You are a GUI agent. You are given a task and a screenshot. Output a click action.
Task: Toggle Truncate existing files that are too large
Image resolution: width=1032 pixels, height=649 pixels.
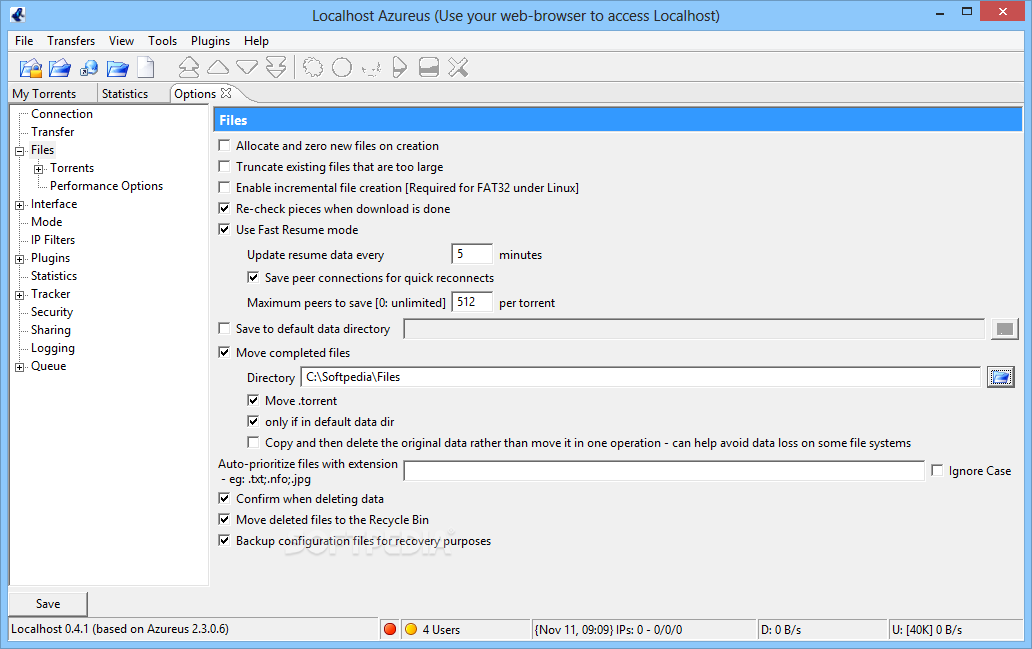point(224,167)
